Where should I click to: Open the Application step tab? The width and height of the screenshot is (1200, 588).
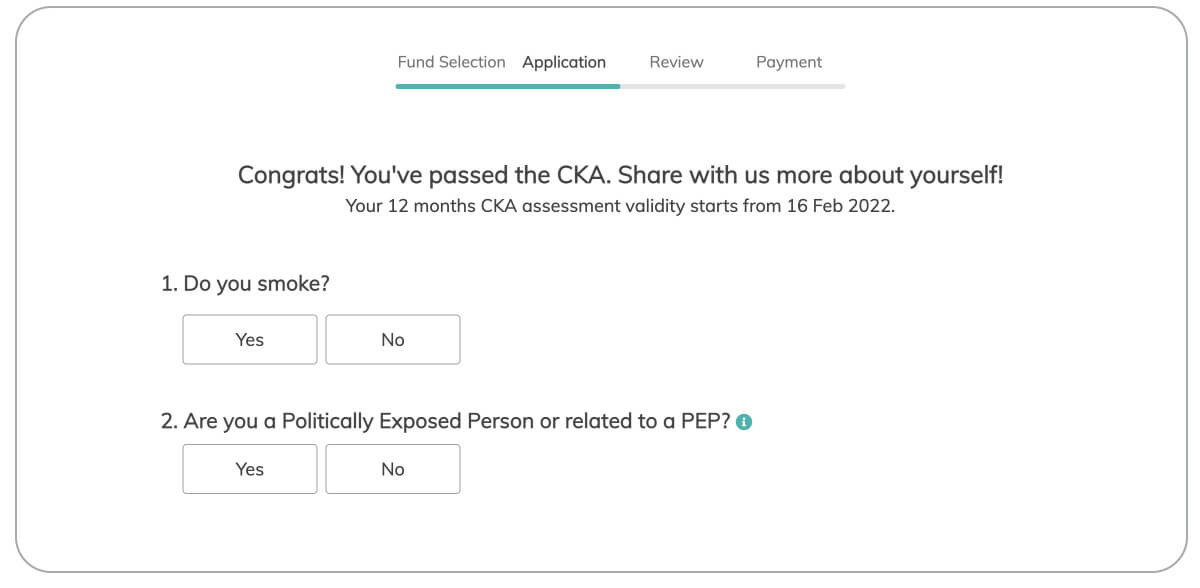564,62
